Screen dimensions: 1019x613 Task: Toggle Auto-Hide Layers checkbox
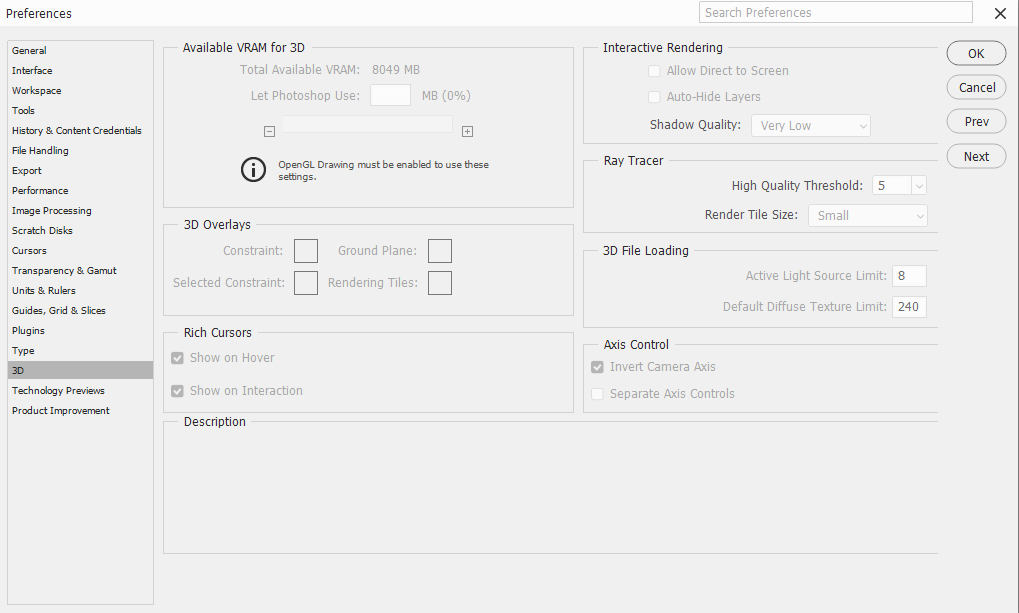click(x=654, y=97)
